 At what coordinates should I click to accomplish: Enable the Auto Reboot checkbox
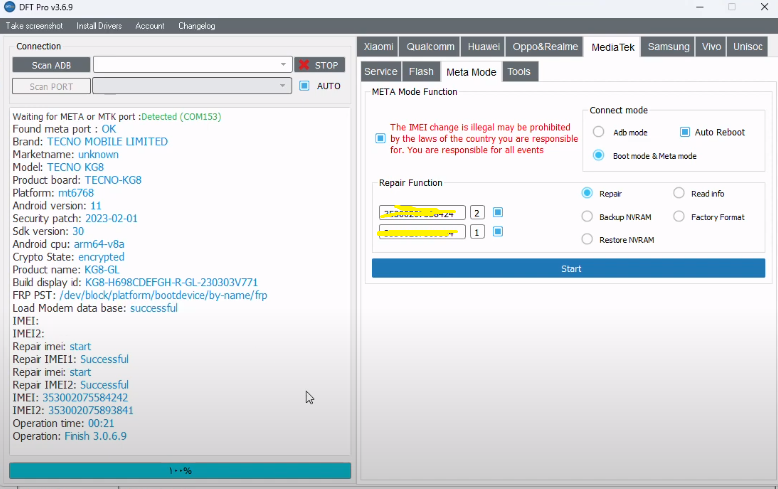(685, 132)
